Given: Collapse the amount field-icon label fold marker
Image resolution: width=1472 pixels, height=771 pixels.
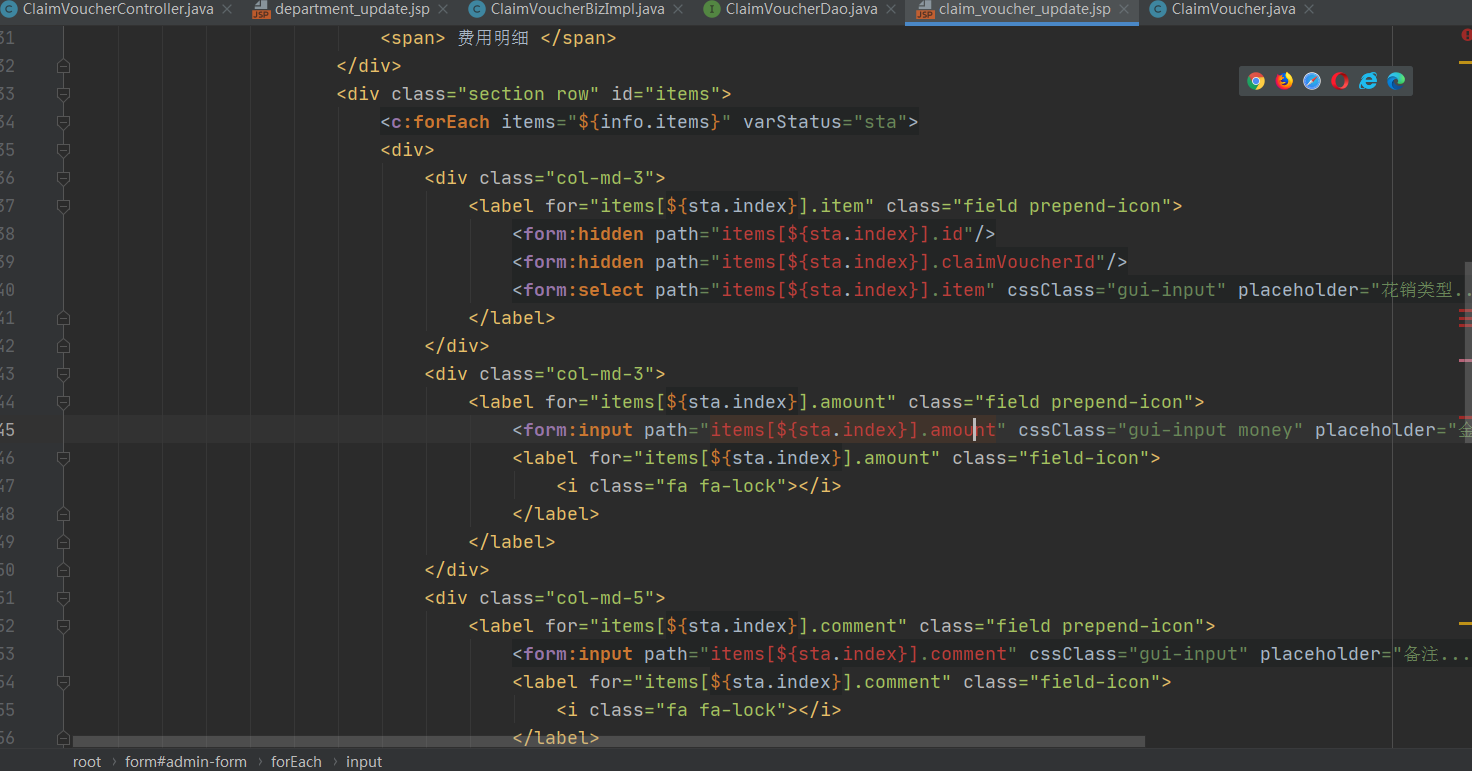Looking at the screenshot, I should click(64, 458).
